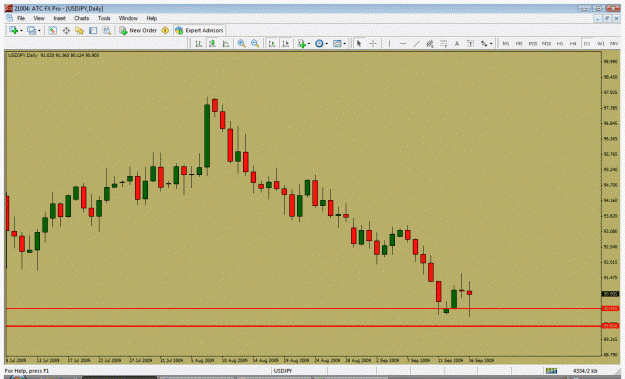
Task: Switch to M15 timeframe
Action: tap(533, 43)
